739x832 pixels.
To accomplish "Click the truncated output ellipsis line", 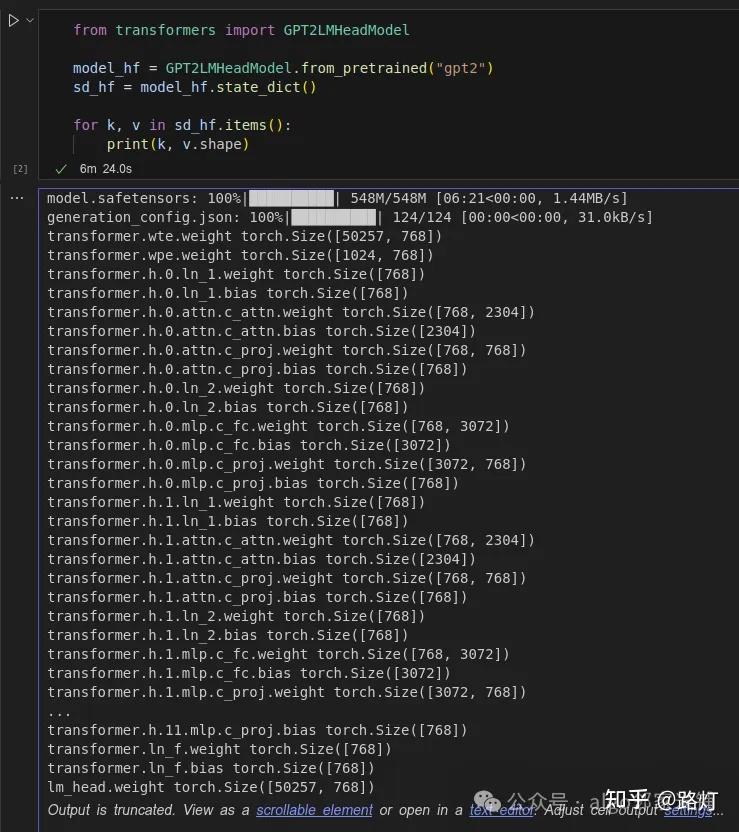I will [60, 712].
